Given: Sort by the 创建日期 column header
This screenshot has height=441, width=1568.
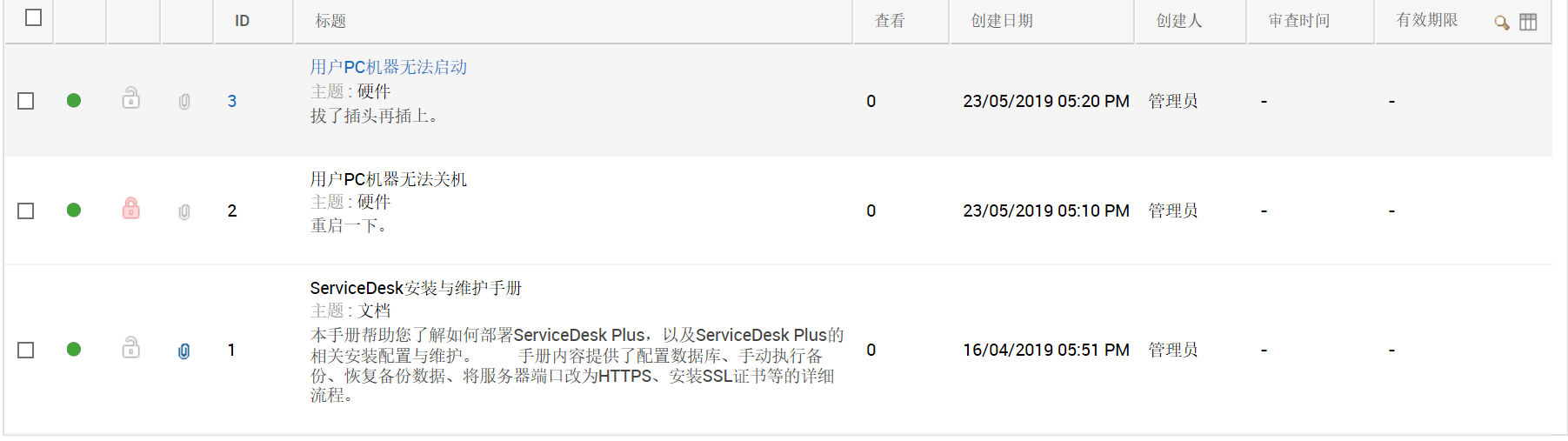Looking at the screenshot, I should (1002, 21).
